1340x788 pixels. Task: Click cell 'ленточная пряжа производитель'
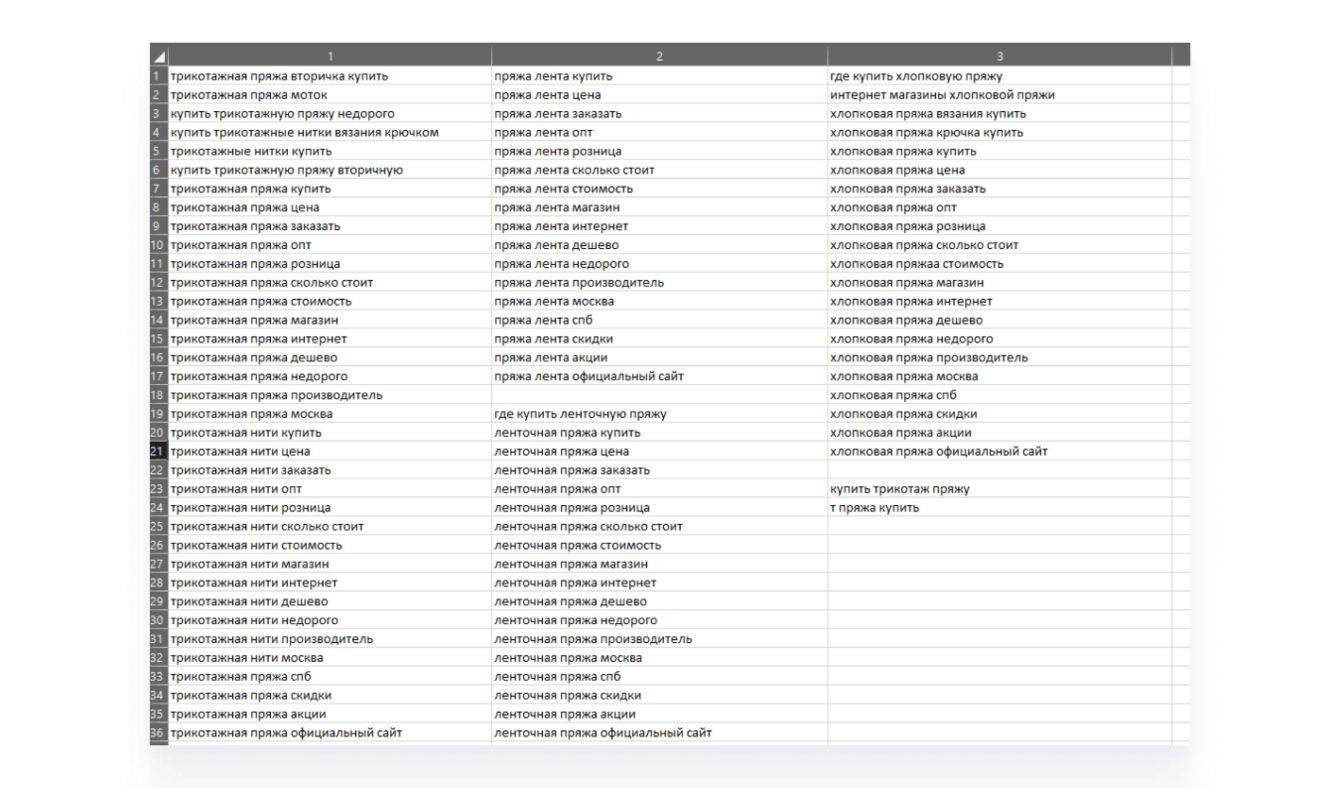tap(659, 639)
